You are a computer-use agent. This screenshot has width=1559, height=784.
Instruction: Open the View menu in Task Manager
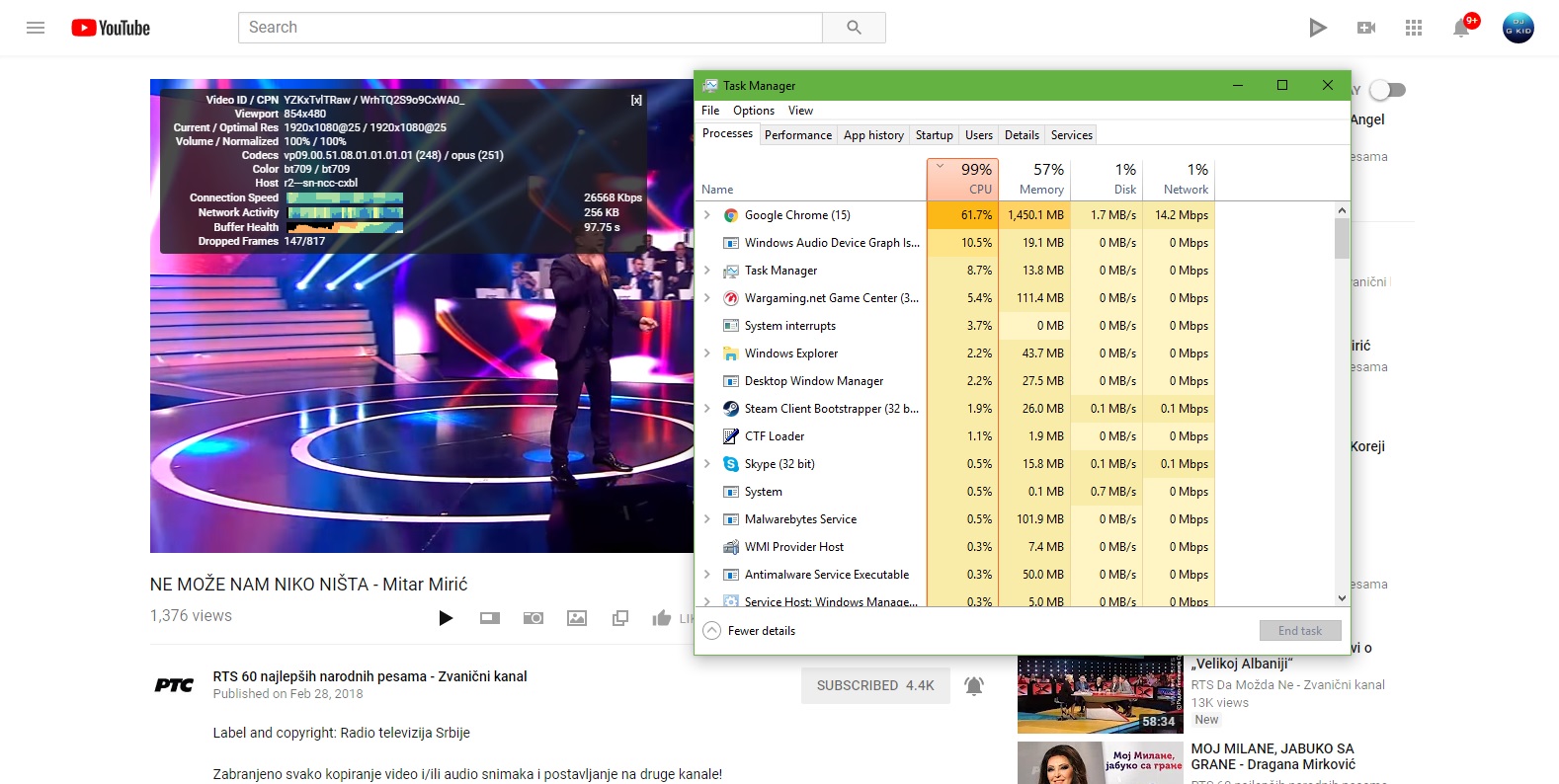pos(800,111)
